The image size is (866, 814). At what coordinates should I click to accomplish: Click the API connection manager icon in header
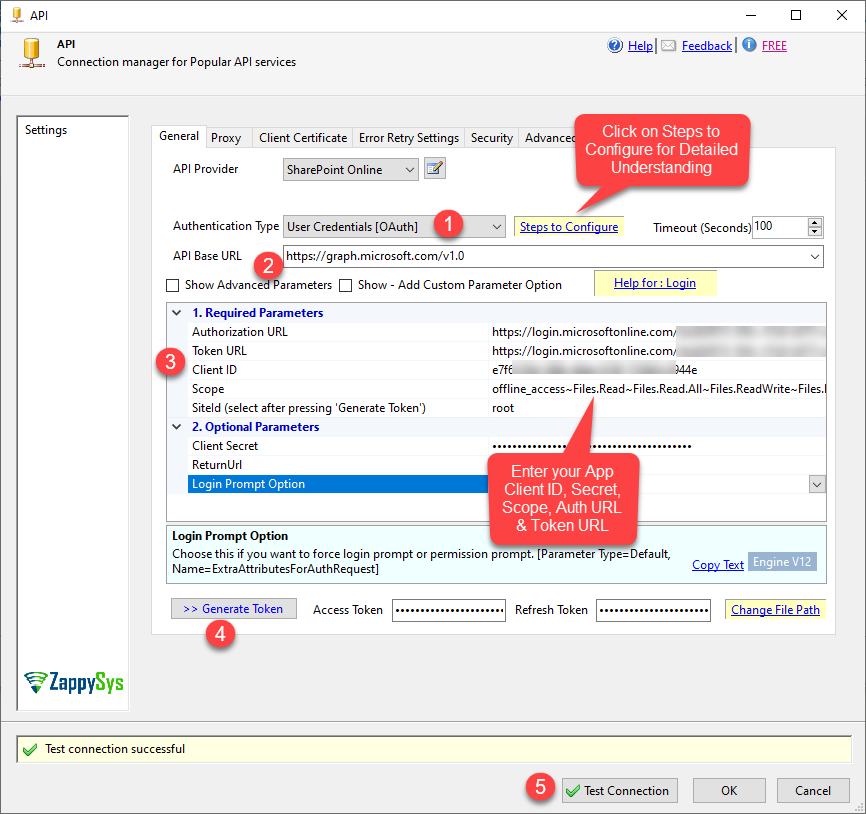[x=32, y=53]
